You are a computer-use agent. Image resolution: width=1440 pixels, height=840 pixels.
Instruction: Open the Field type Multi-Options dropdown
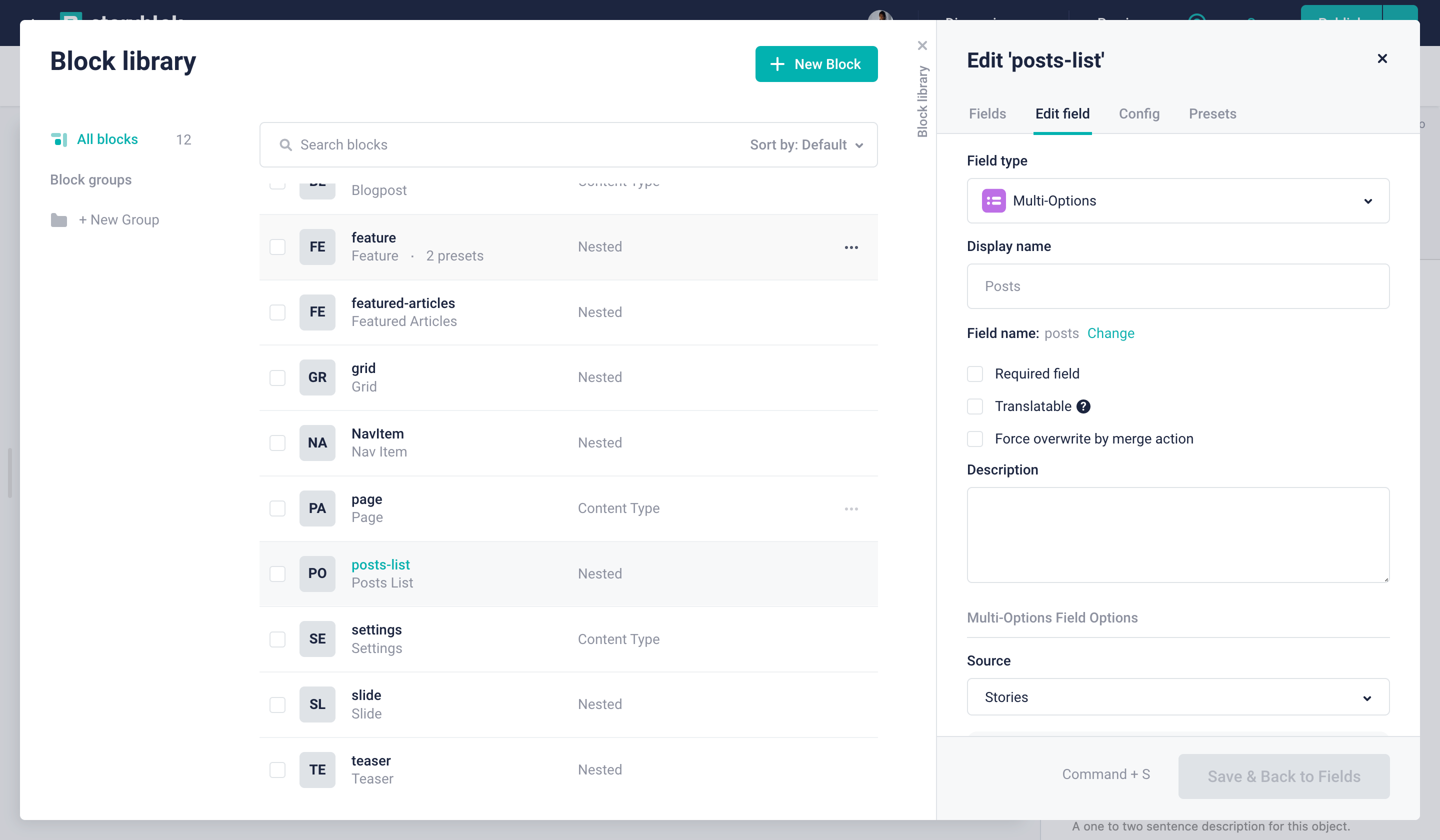tap(1177, 201)
